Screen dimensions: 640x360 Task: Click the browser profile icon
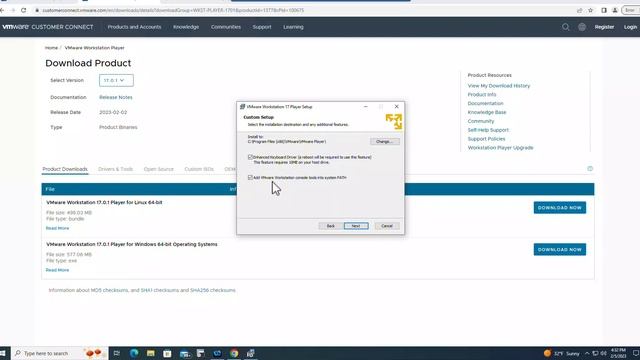[615, 10]
